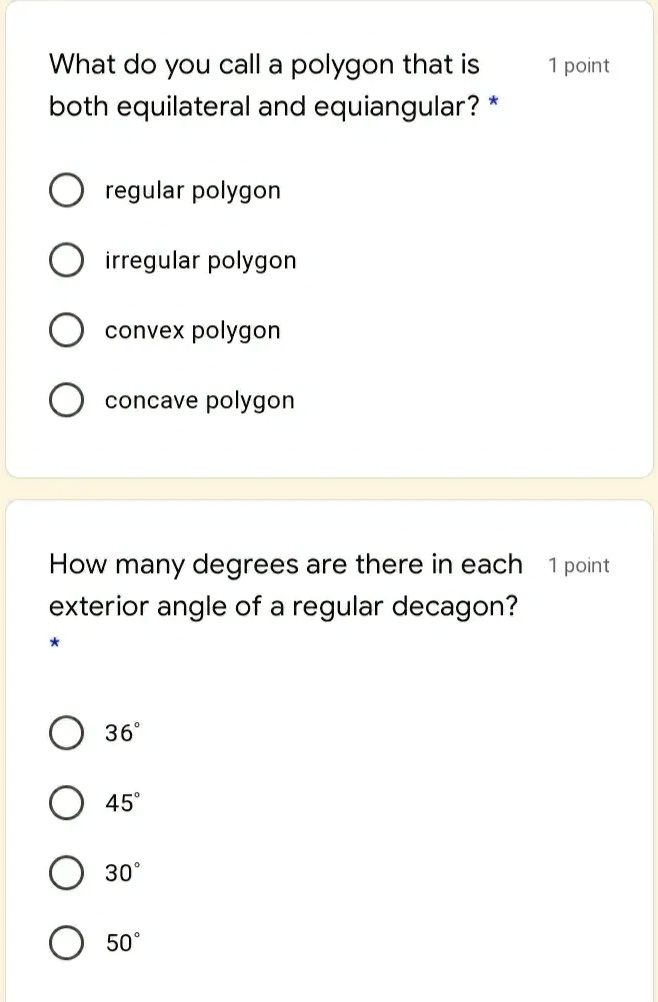Viewport: 658px width, 1002px height.
Task: Click the "irregular polygon" option text
Action: coord(201,261)
